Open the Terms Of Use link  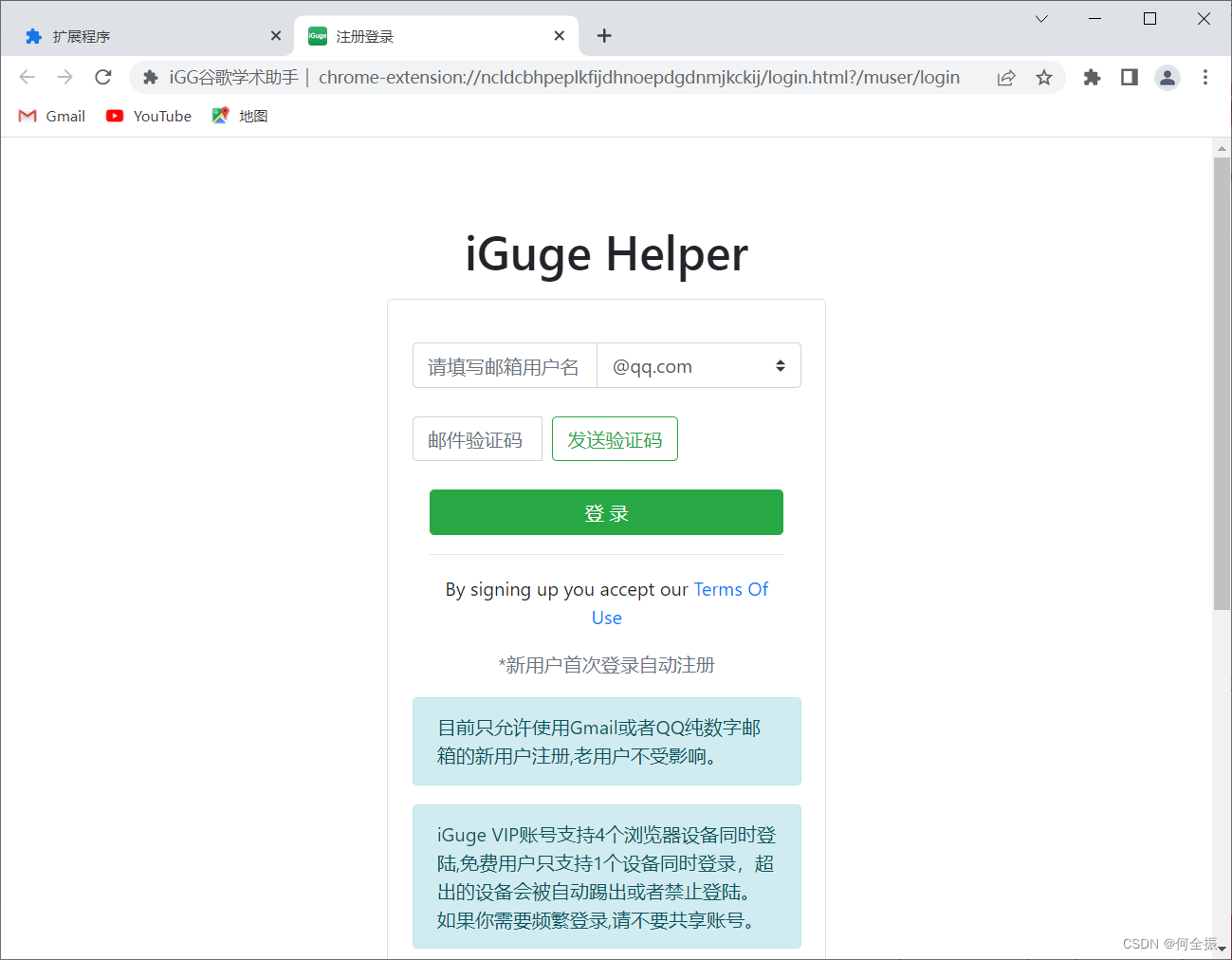(x=679, y=603)
